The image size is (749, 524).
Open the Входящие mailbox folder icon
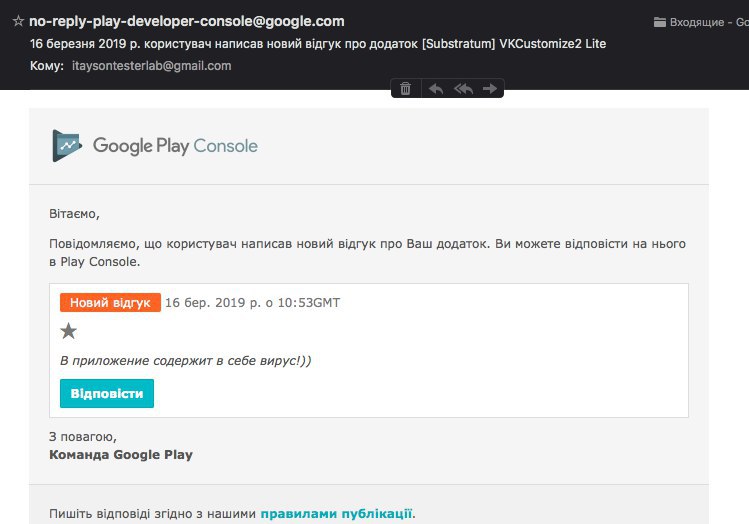(x=660, y=22)
